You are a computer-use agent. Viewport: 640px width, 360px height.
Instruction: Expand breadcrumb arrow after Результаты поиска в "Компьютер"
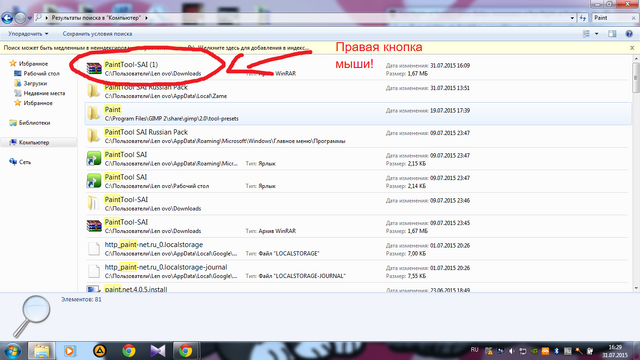click(146, 18)
